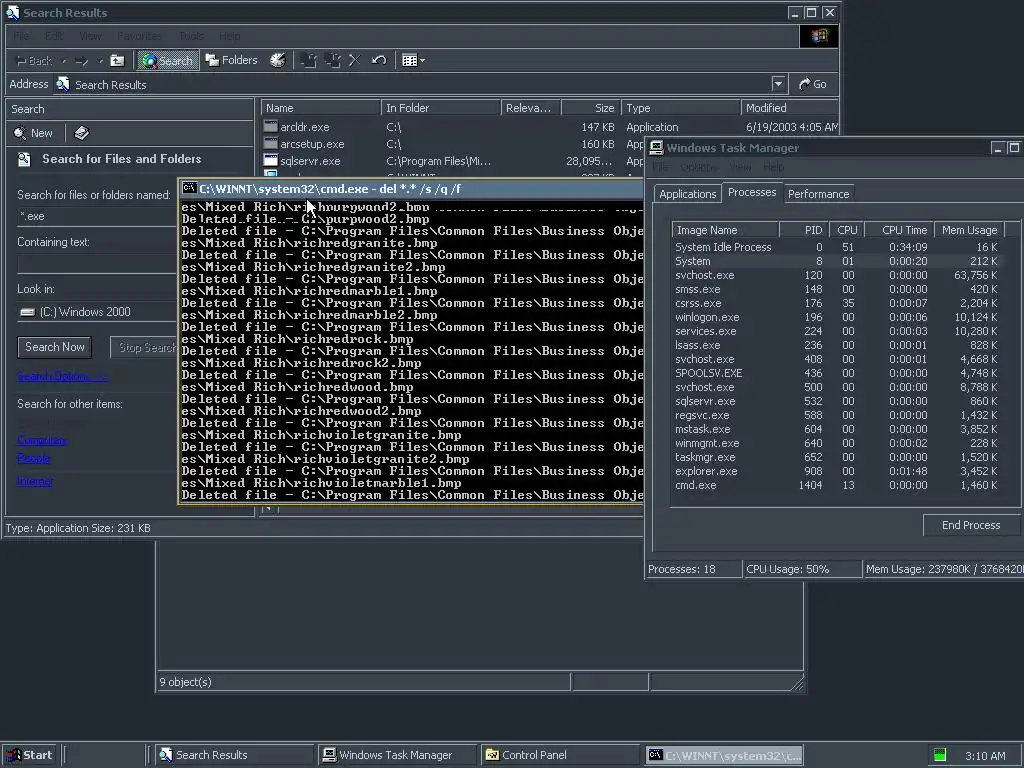1024x768 pixels.
Task: Switch to the Processes tab
Action: point(752,193)
